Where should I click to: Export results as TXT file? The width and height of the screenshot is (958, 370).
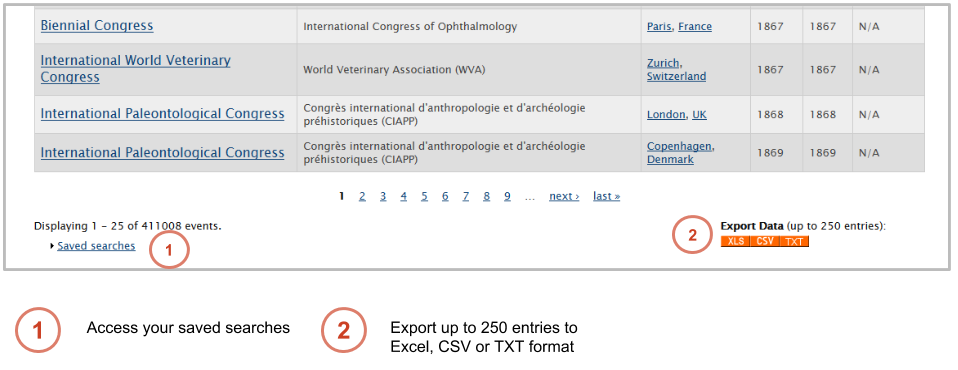point(794,241)
